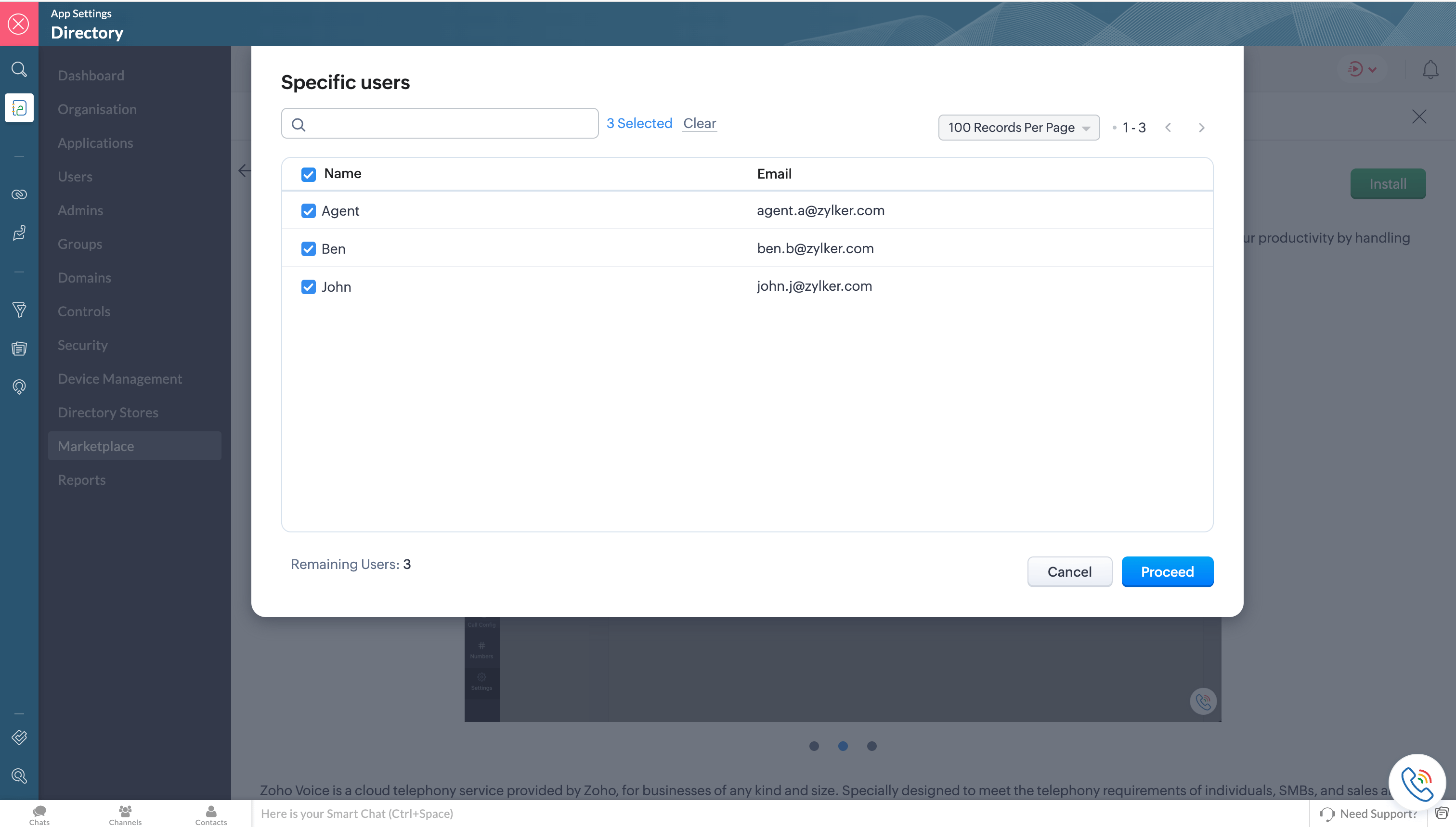The width and height of the screenshot is (1456, 827).
Task: Click the red close App Settings icon
Action: (x=19, y=24)
